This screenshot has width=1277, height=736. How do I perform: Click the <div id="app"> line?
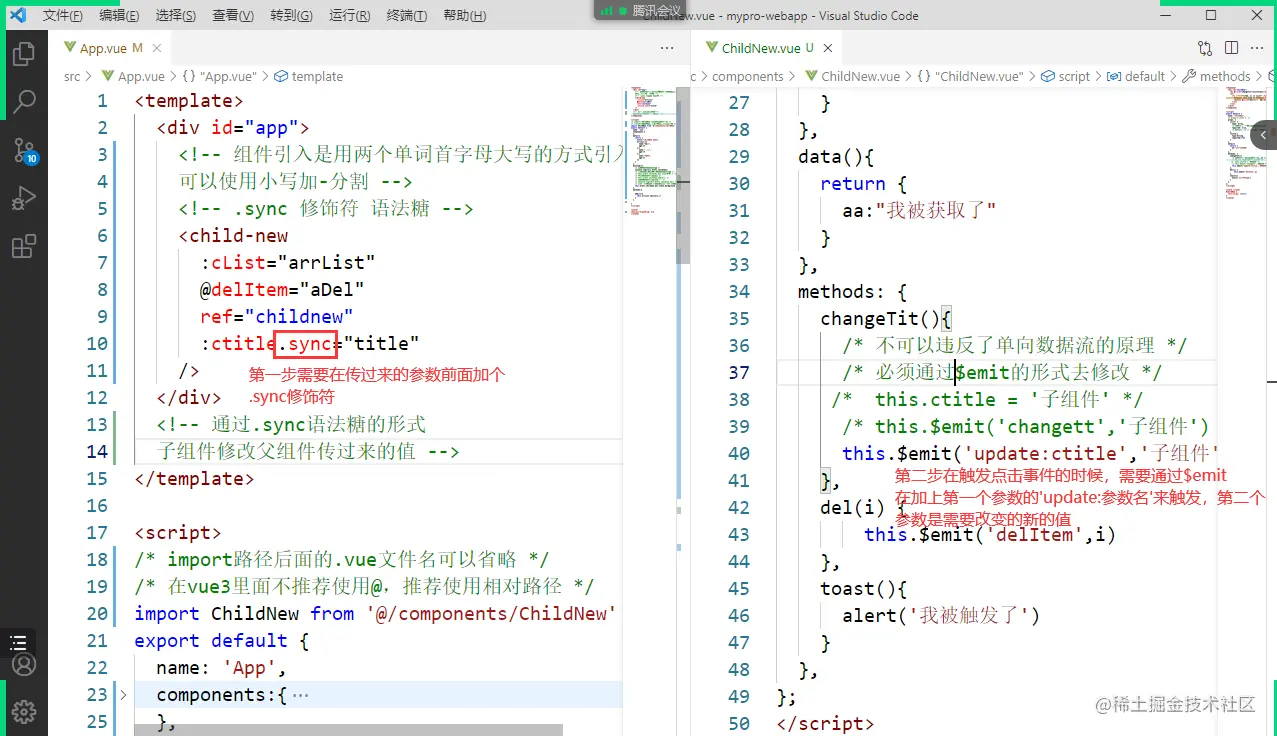tap(233, 127)
